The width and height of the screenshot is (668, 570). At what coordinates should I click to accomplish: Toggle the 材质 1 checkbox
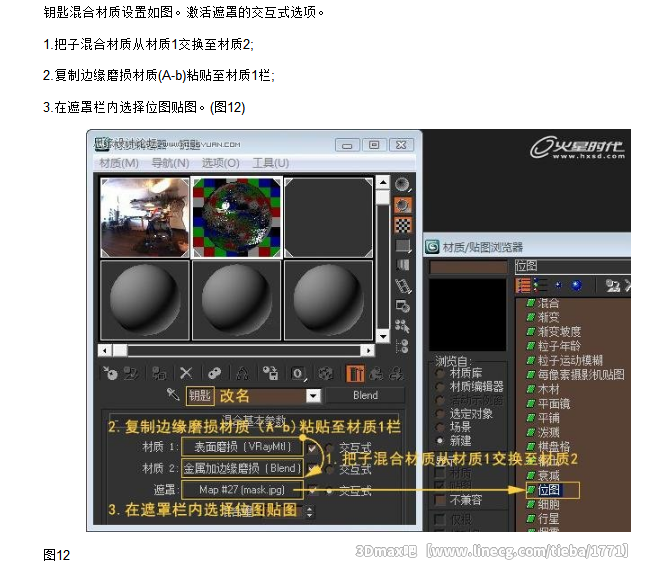[x=314, y=449]
